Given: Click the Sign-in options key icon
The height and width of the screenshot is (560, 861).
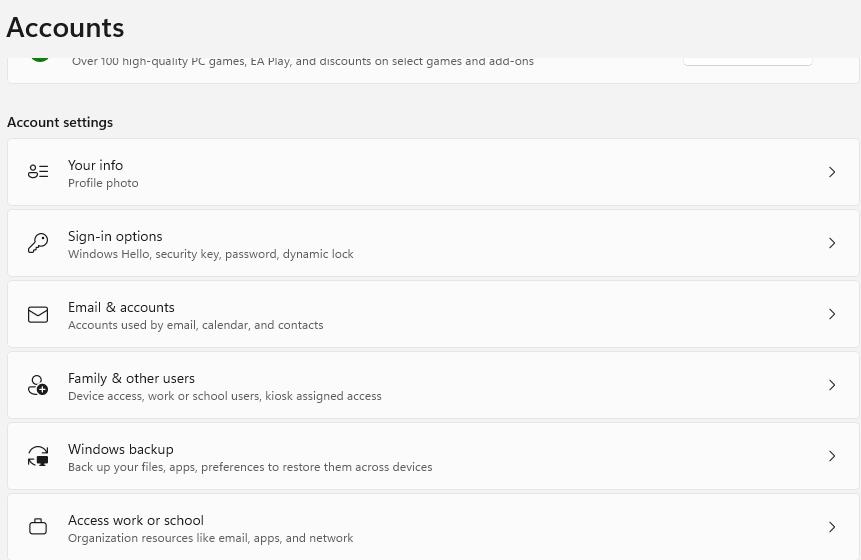Looking at the screenshot, I should (x=38, y=243).
